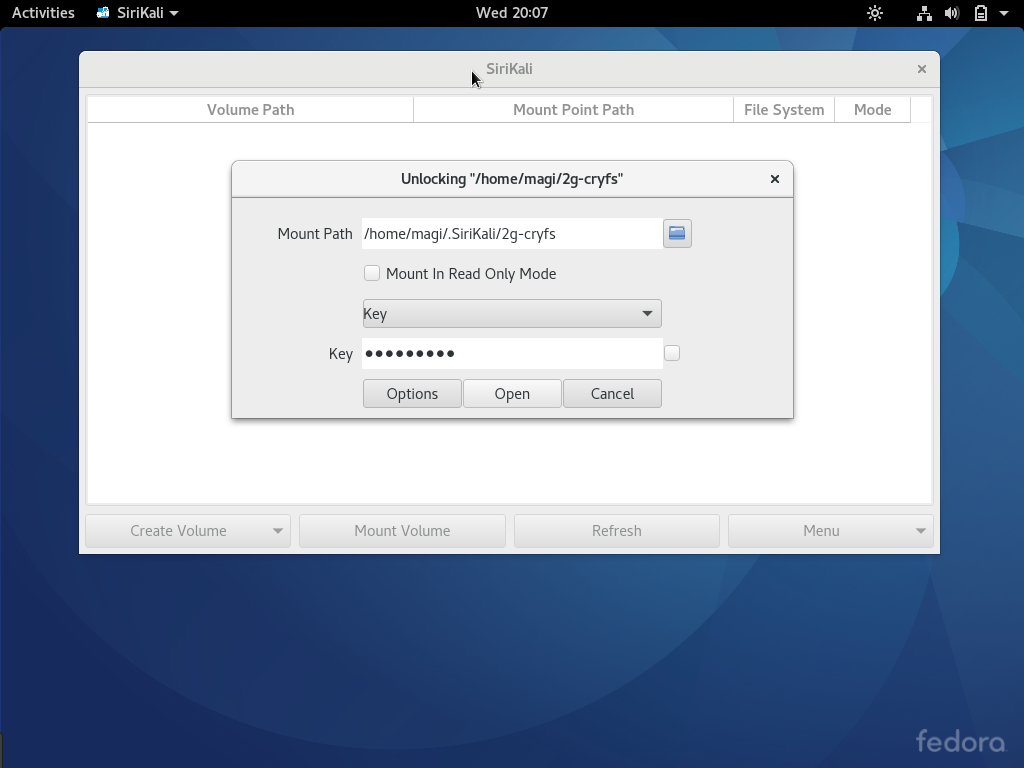Select the File System column header
This screenshot has width=1024, height=768.
point(784,110)
